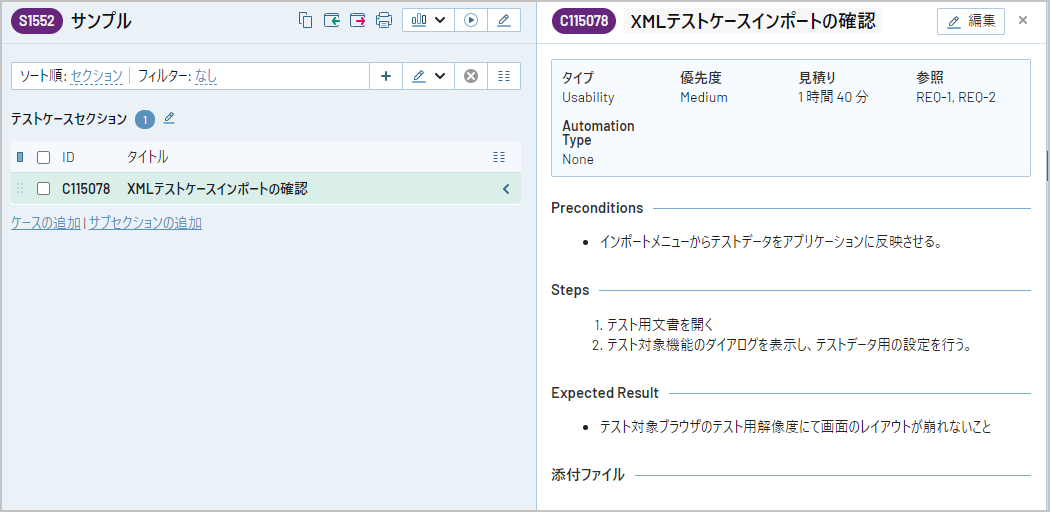
Task: Click the RE0-1, RE0-2 references value
Action: (x=956, y=97)
